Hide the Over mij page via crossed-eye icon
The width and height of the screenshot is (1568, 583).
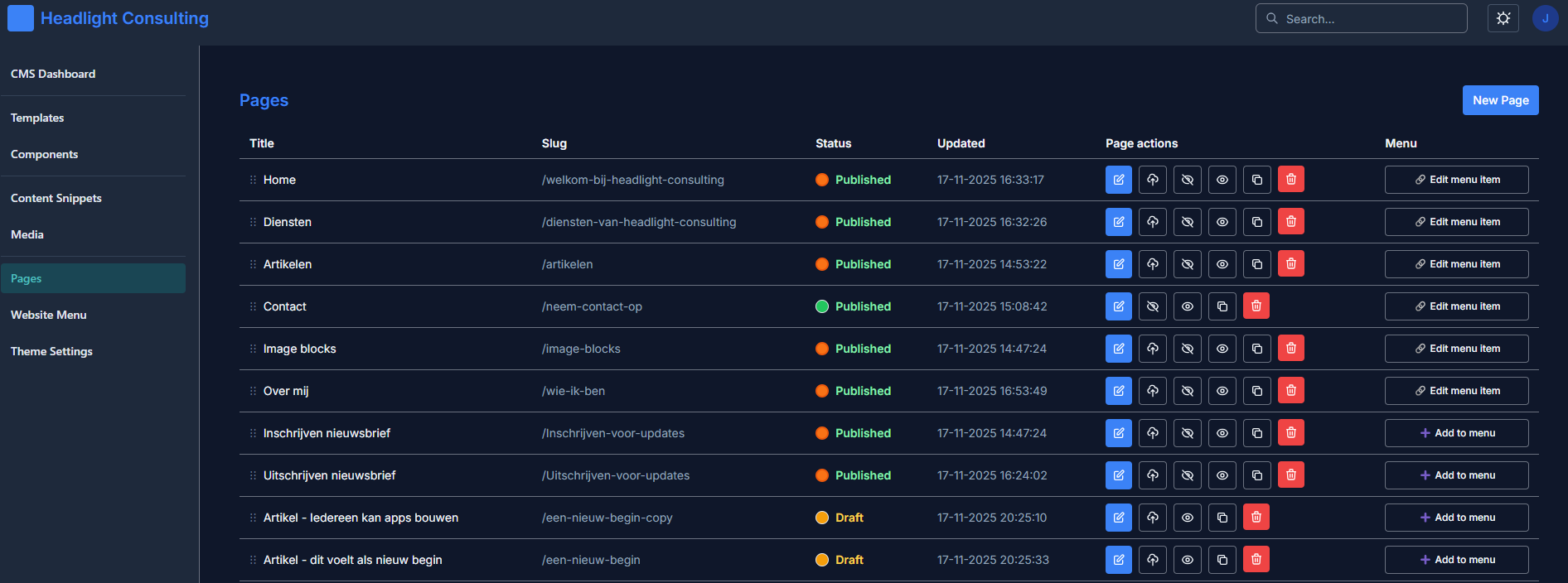click(x=1188, y=391)
